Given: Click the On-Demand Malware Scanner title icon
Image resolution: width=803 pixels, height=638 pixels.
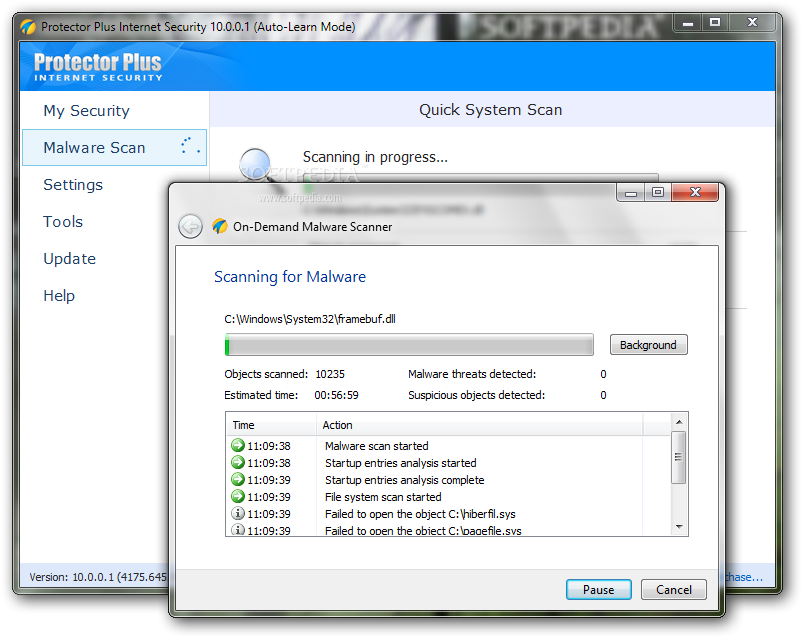Looking at the screenshot, I should [220, 226].
